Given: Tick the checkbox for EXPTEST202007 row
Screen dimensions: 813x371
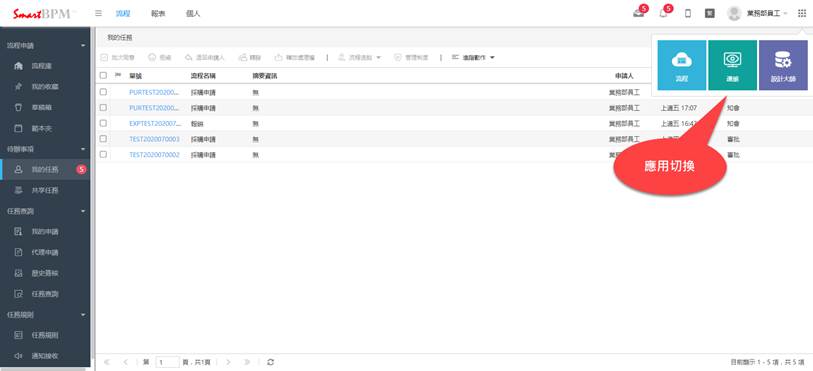Looking at the screenshot, I should point(103,123).
